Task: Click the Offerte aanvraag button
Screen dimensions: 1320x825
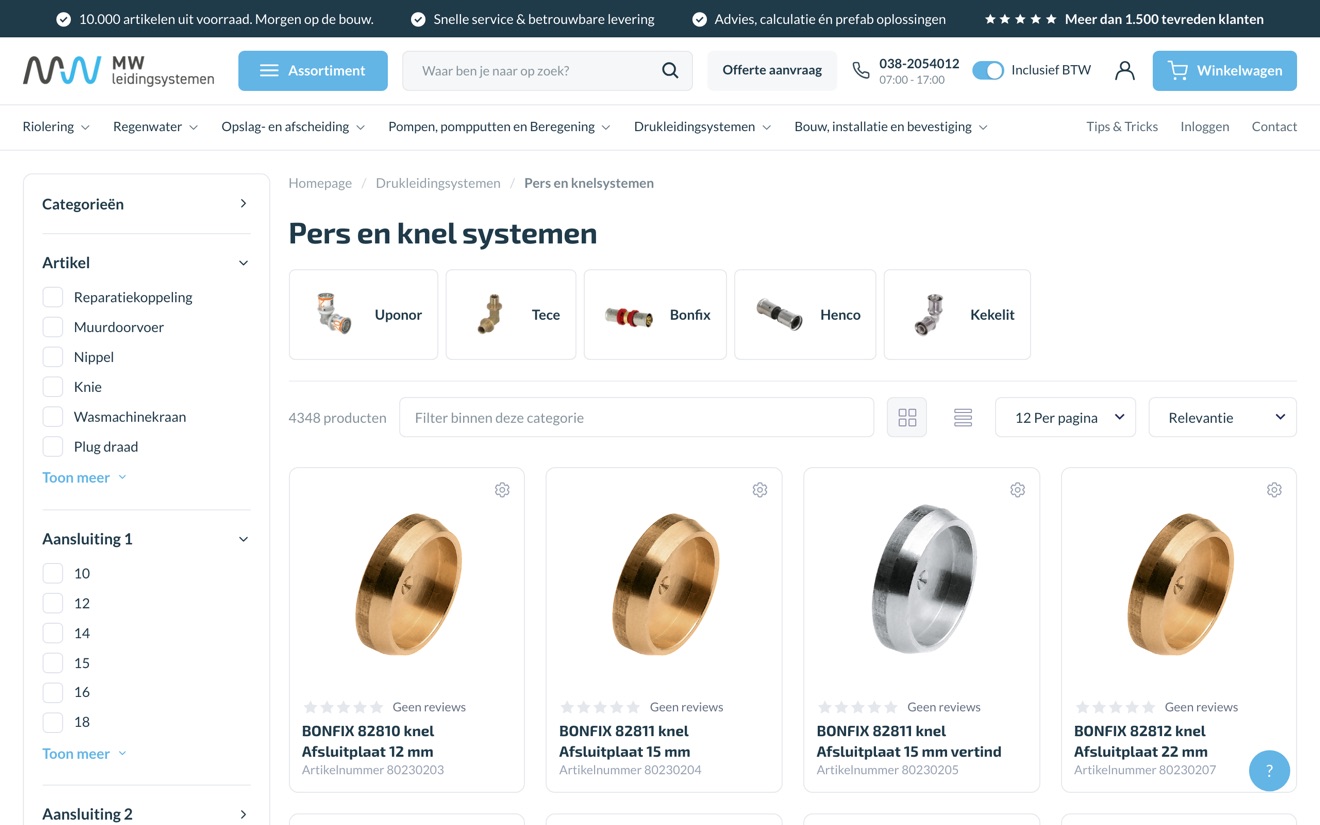Action: [x=772, y=70]
